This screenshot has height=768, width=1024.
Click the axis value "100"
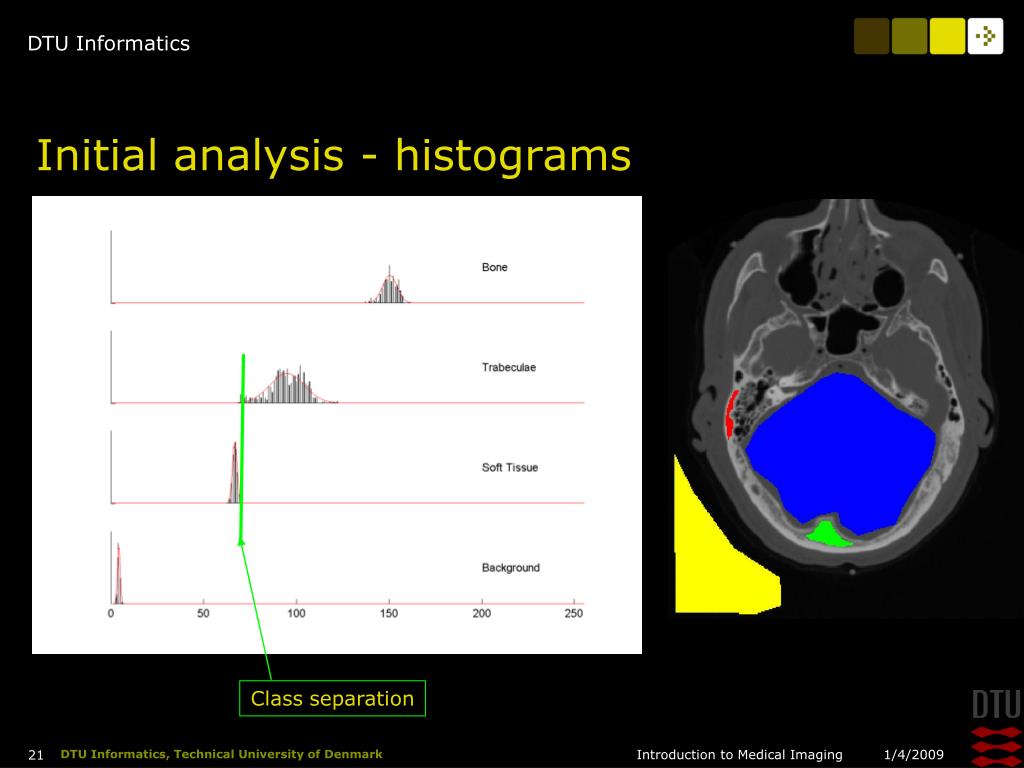(x=296, y=613)
